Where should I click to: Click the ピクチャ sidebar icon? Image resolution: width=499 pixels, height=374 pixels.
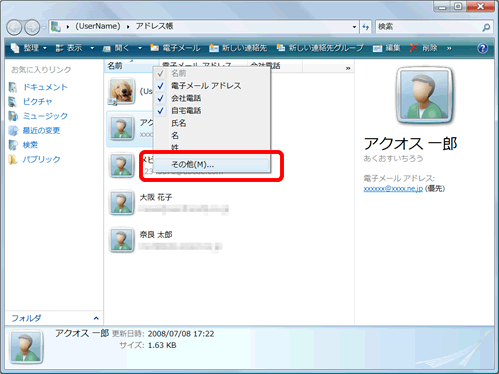[x=13, y=102]
